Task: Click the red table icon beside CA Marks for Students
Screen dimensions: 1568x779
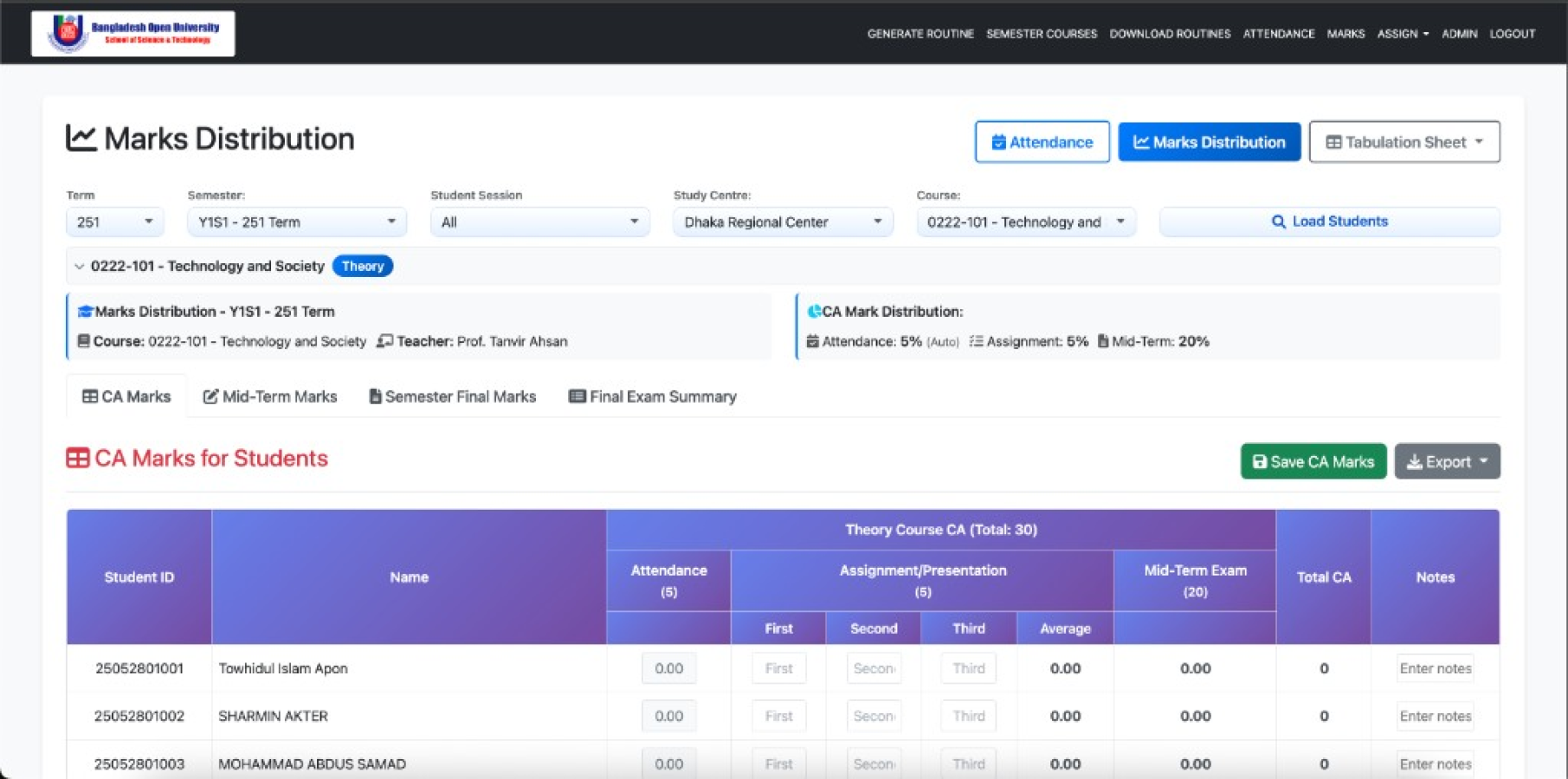Action: [78, 458]
